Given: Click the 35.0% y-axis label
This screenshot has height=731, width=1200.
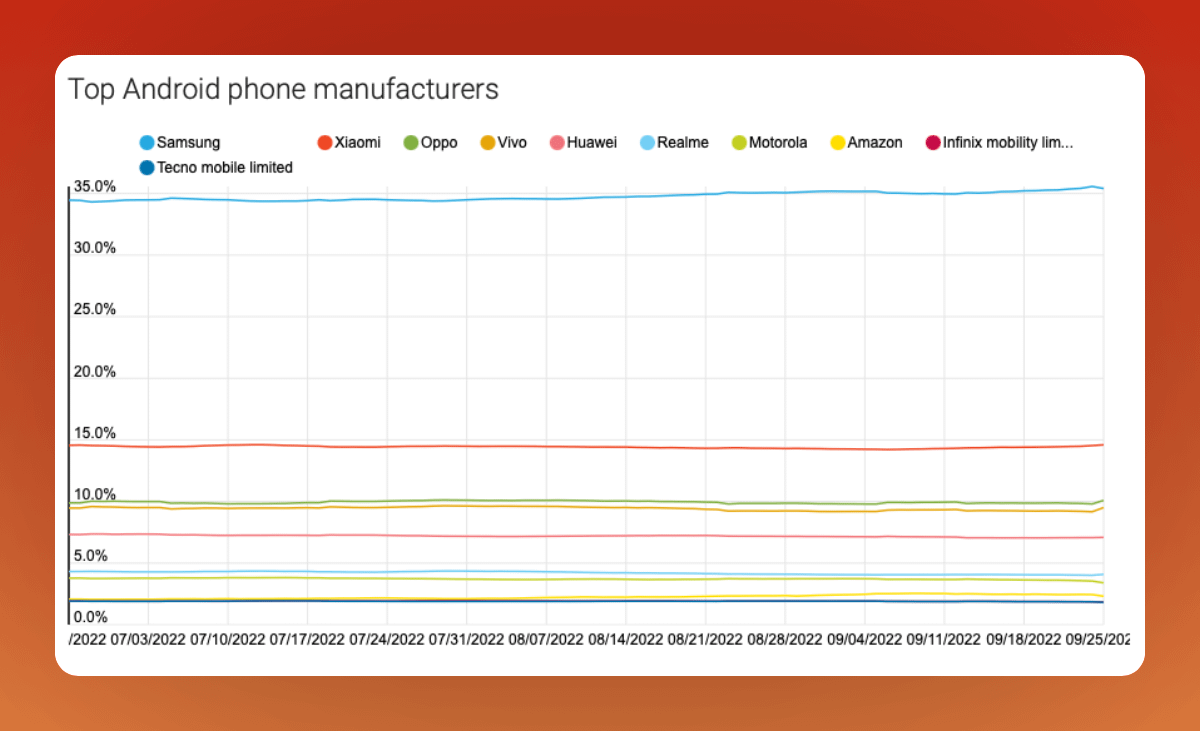Looking at the screenshot, I should click(94, 187).
